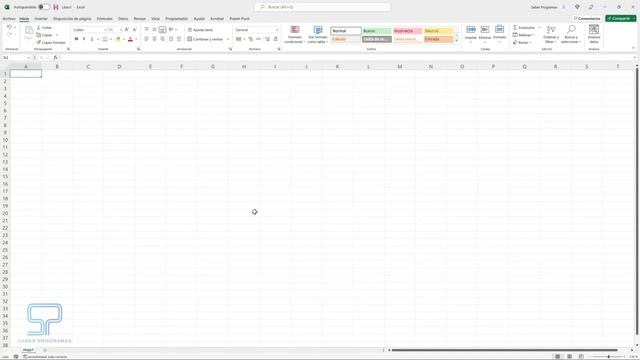Expand the cell styles gallery
The width and height of the screenshot is (640, 360).
coord(457,41)
